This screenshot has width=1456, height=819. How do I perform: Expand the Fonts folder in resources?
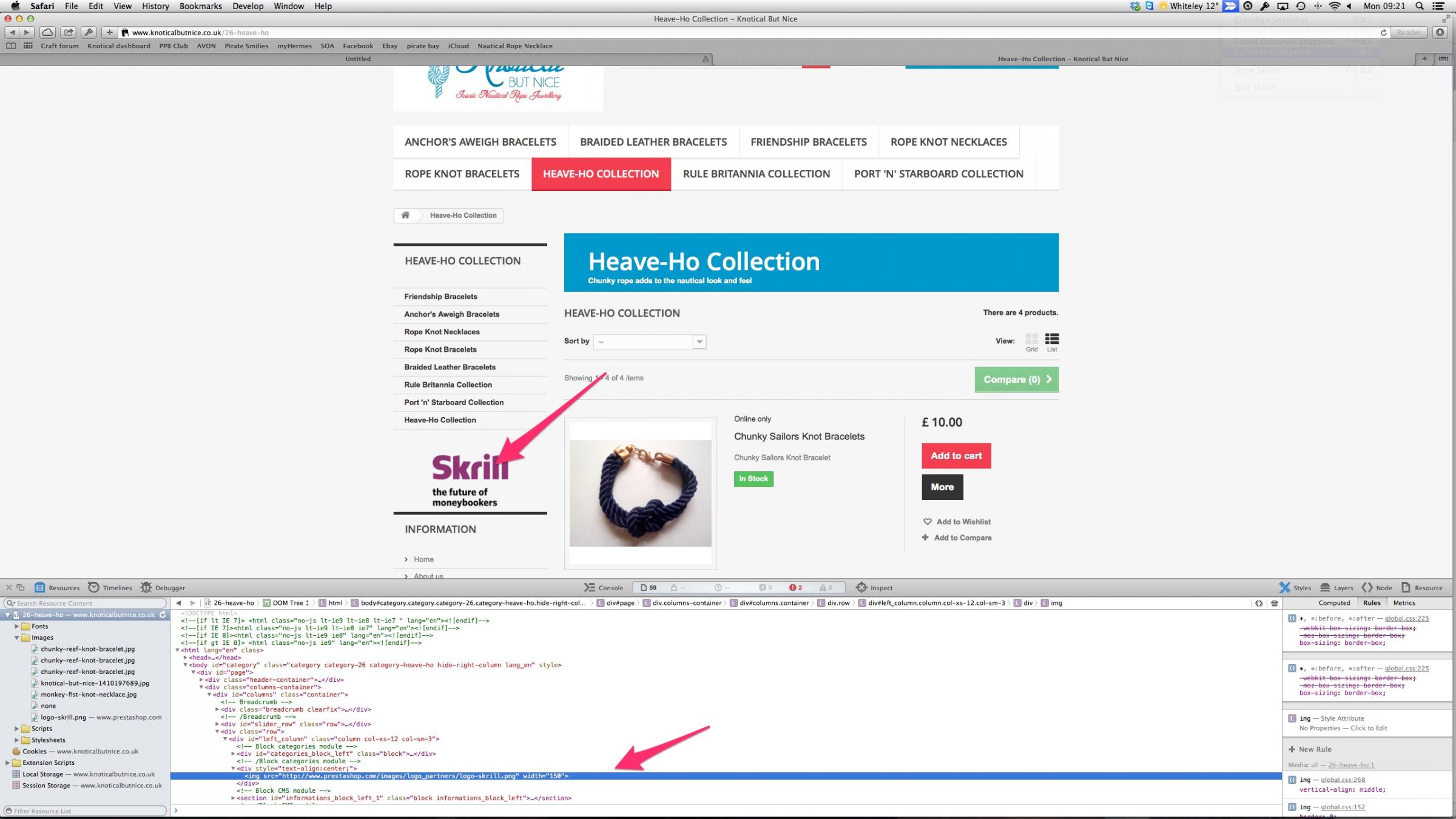click(17, 626)
